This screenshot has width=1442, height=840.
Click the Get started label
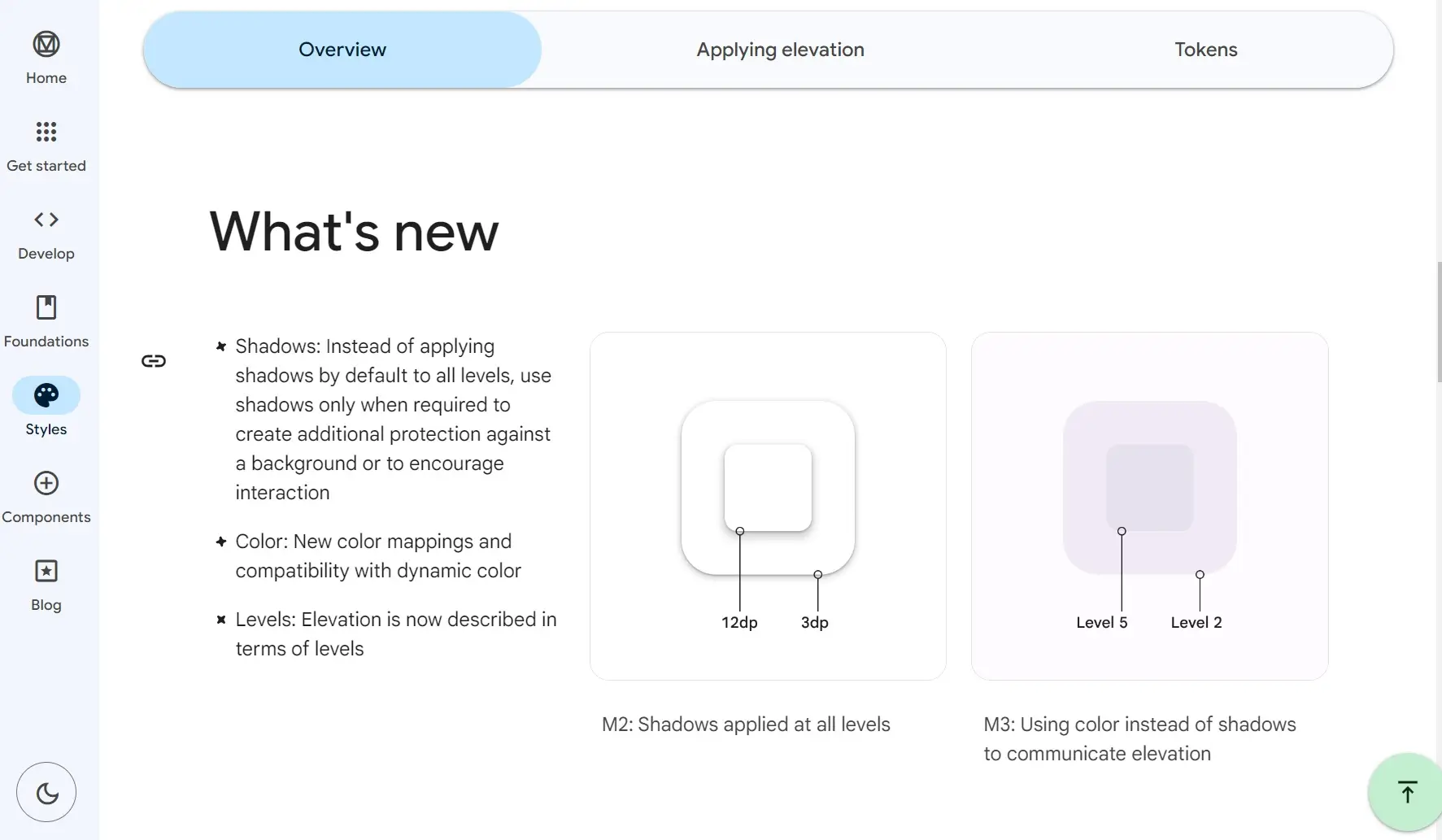pos(46,166)
